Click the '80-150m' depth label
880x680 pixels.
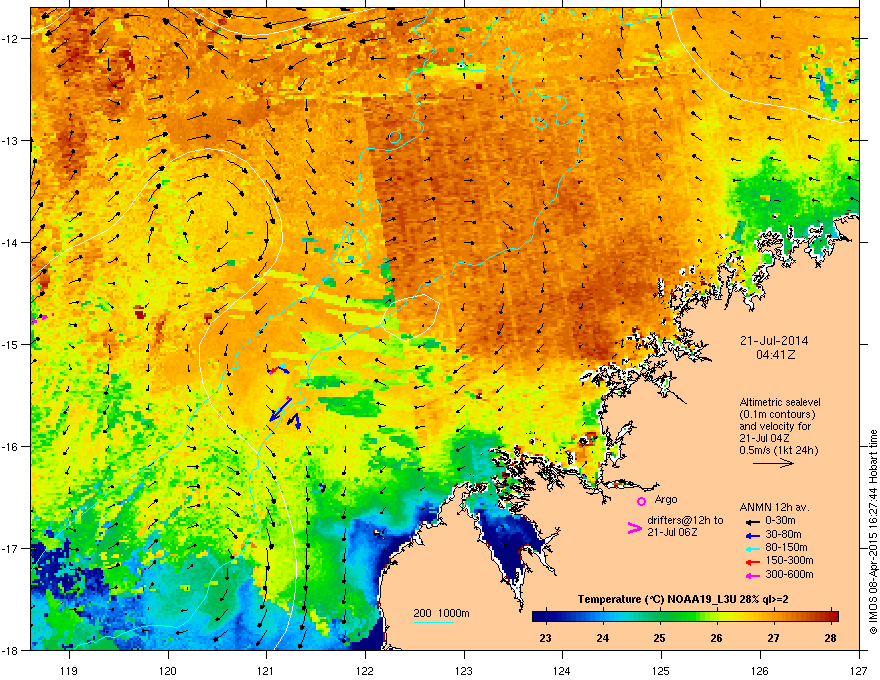tap(786, 548)
